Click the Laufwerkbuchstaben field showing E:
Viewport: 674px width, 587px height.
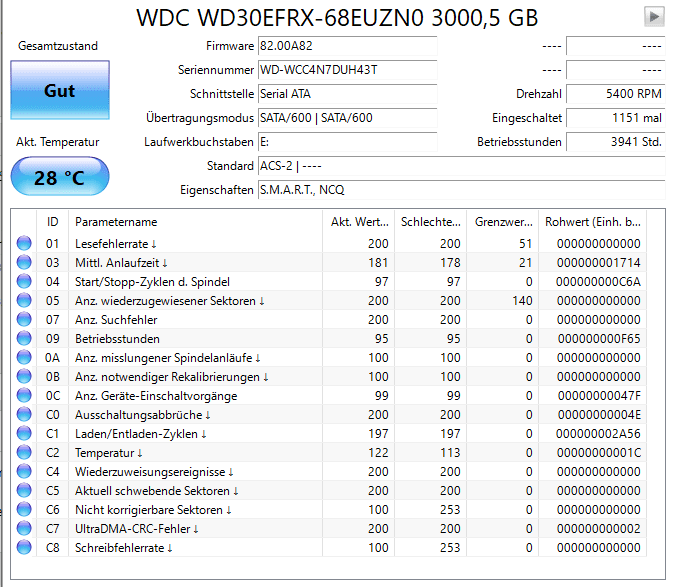347,142
